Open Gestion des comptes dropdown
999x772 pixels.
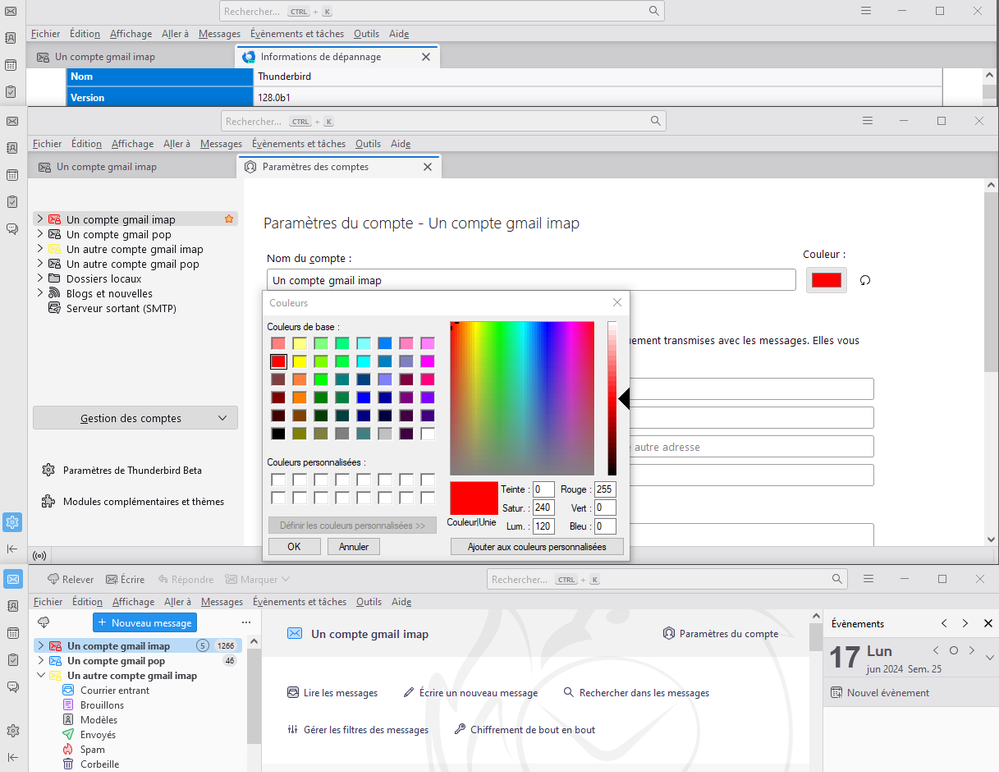point(135,418)
